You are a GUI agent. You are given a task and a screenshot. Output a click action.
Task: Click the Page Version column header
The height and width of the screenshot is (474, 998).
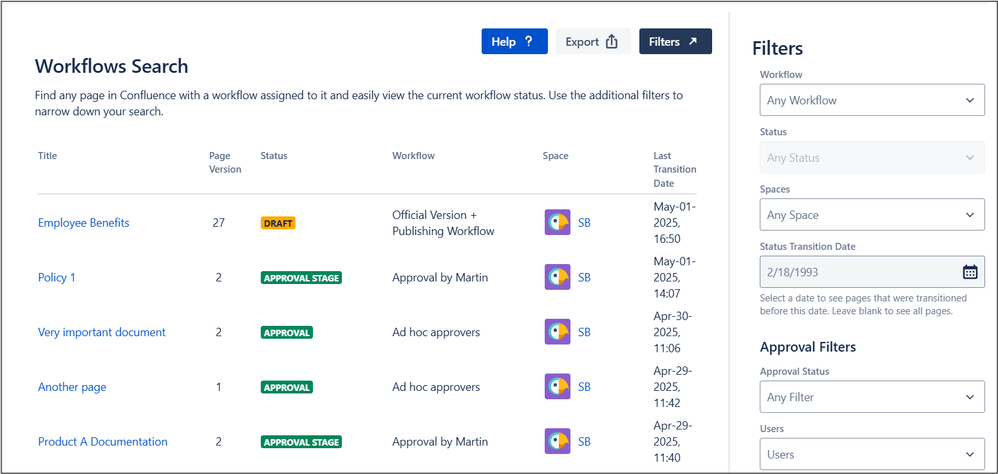225,162
